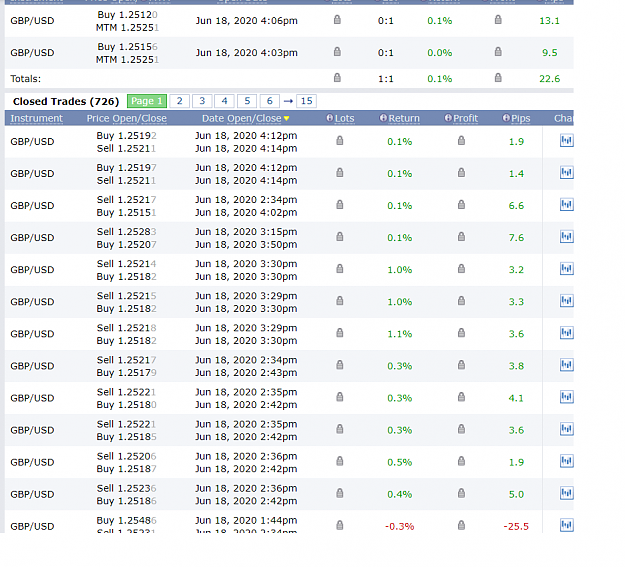Open chart icon for the 1.9 pips Buy 1.25192 trade
625x567 pixels.
pyautogui.click(x=566, y=140)
